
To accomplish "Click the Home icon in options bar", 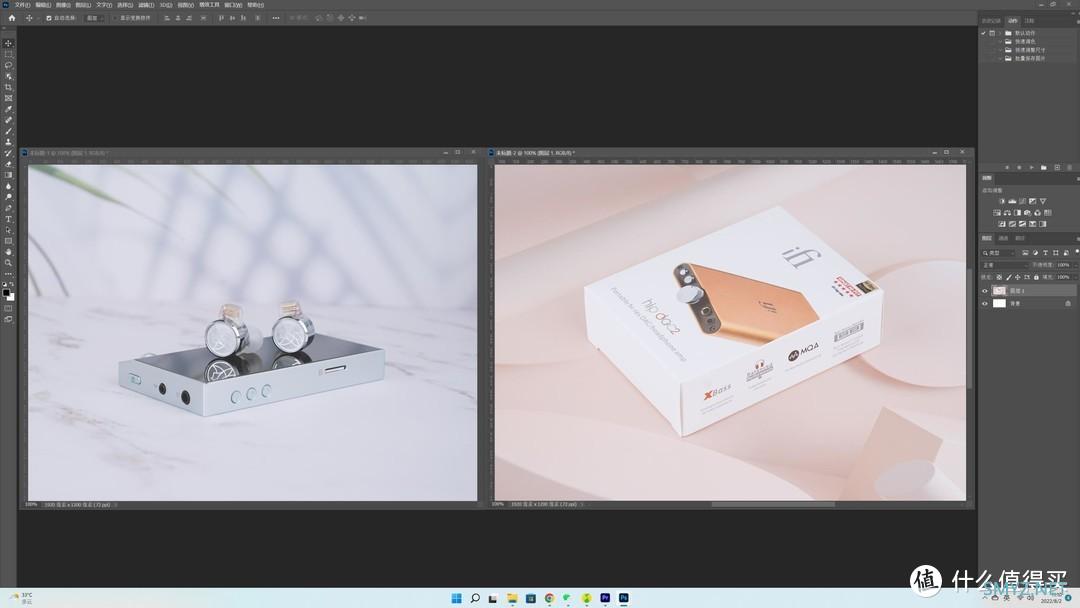I will click(x=12, y=18).
